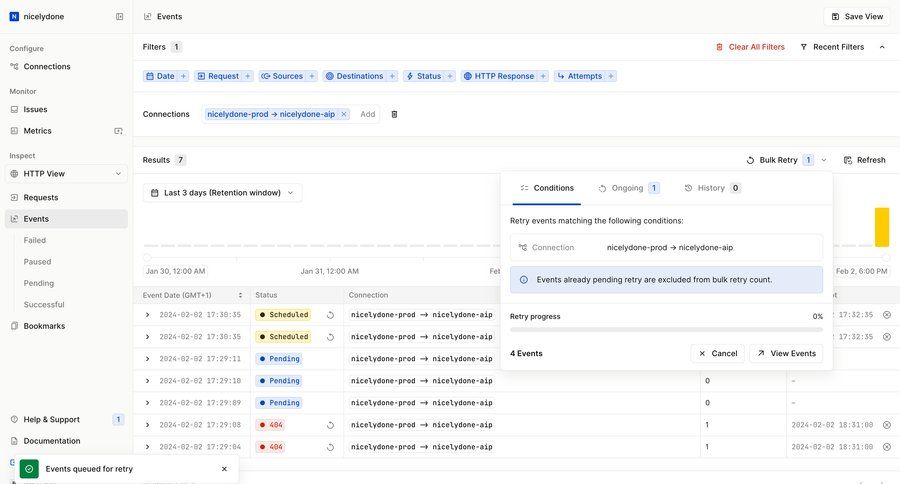Dismiss the 'Events queued for retry' toast
This screenshot has width=900, height=484.
click(x=224, y=469)
